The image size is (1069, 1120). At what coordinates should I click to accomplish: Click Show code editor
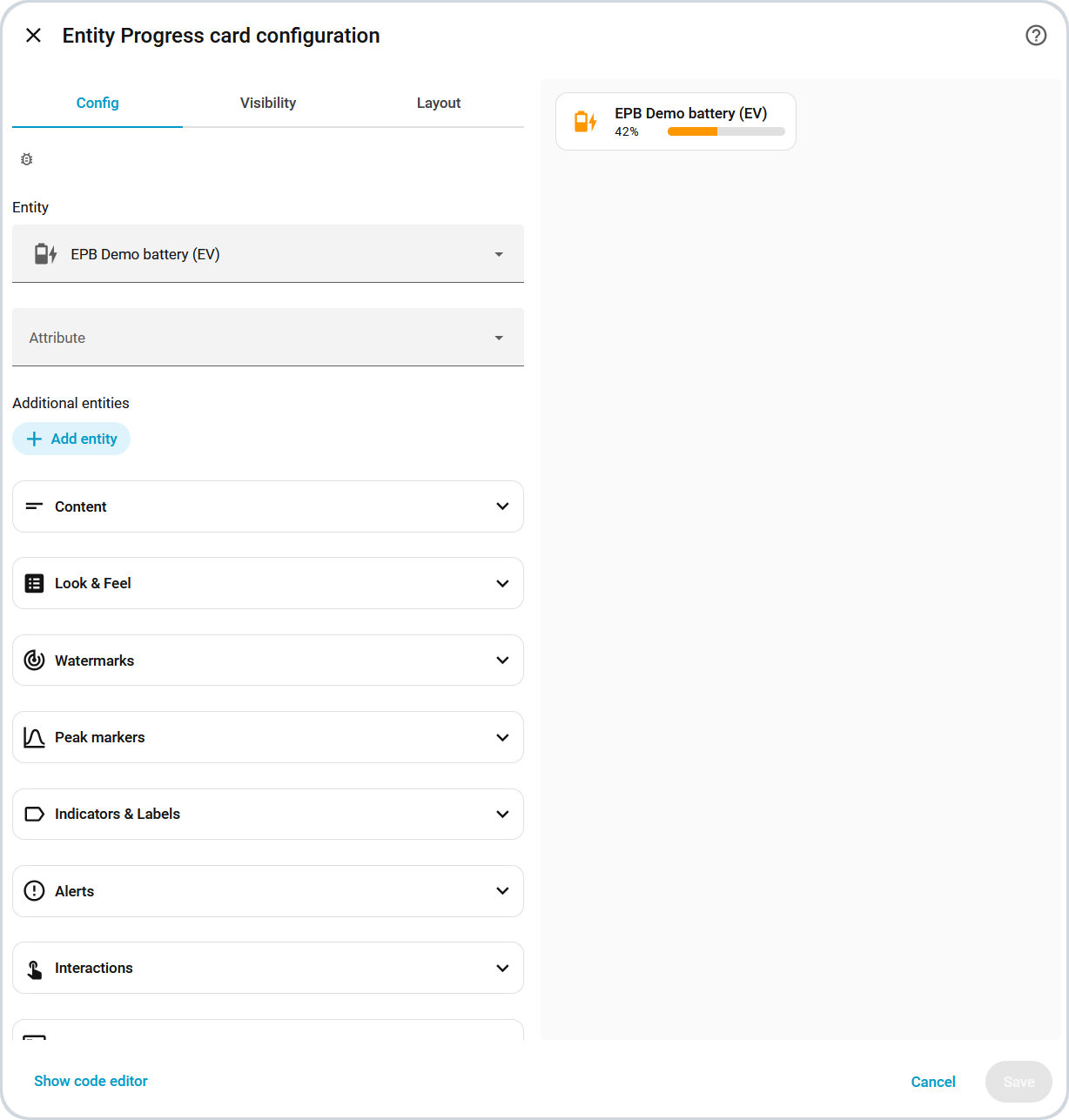pyautogui.click(x=91, y=1081)
